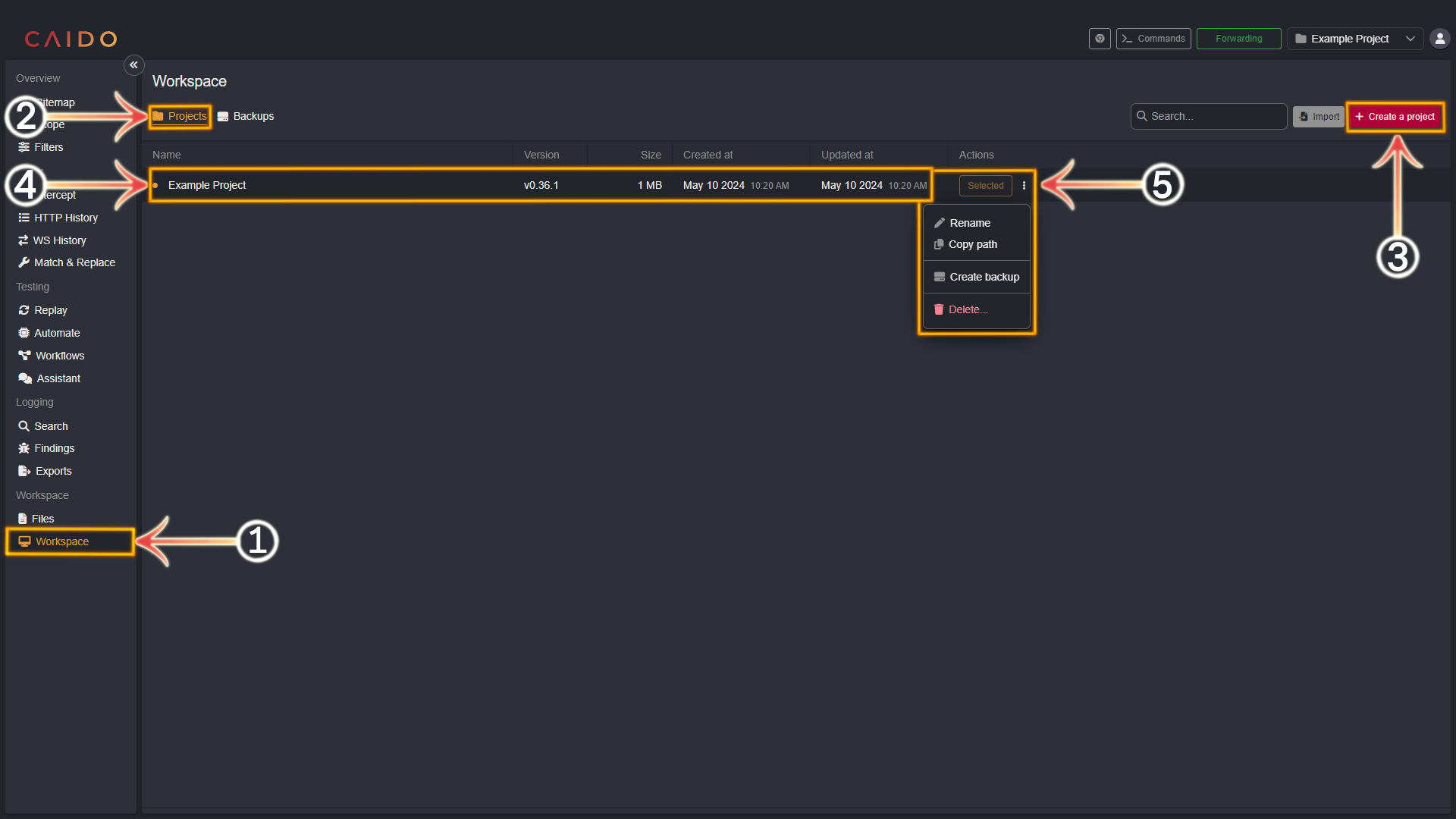The height and width of the screenshot is (819, 1456).
Task: Open the Commands palette button
Action: [x=1153, y=39]
